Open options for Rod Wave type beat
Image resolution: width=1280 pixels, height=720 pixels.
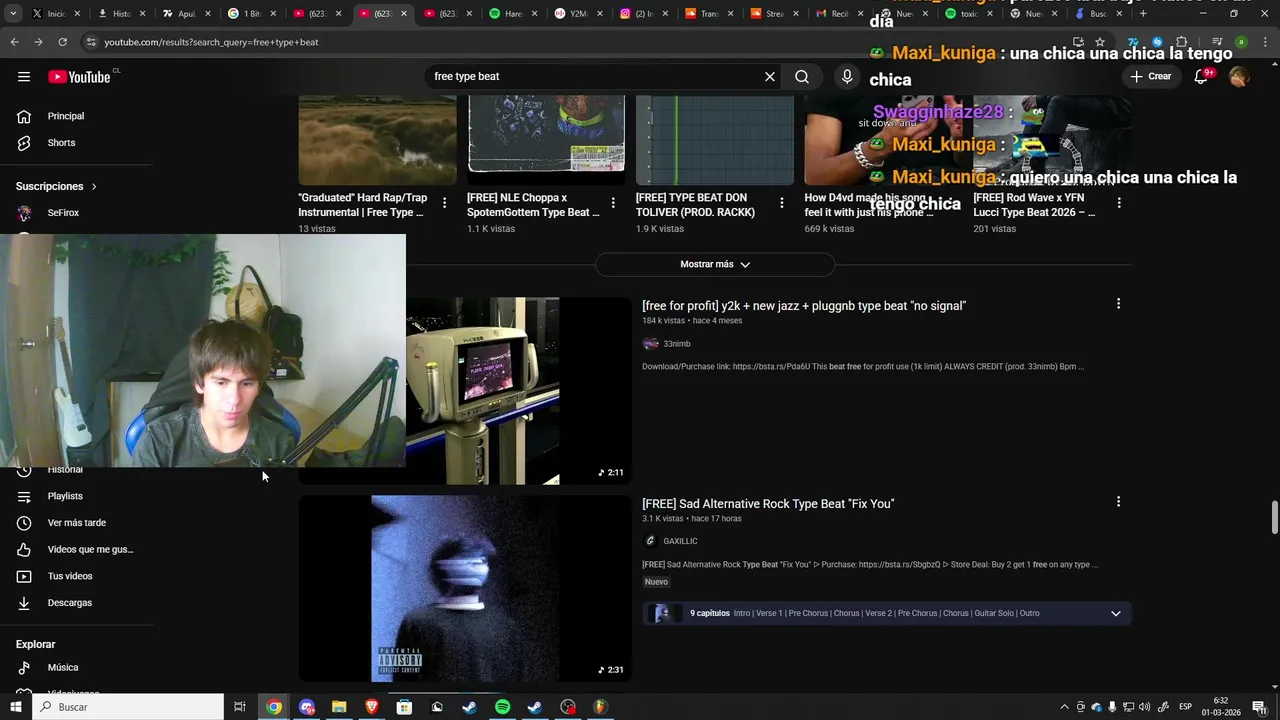point(1118,203)
